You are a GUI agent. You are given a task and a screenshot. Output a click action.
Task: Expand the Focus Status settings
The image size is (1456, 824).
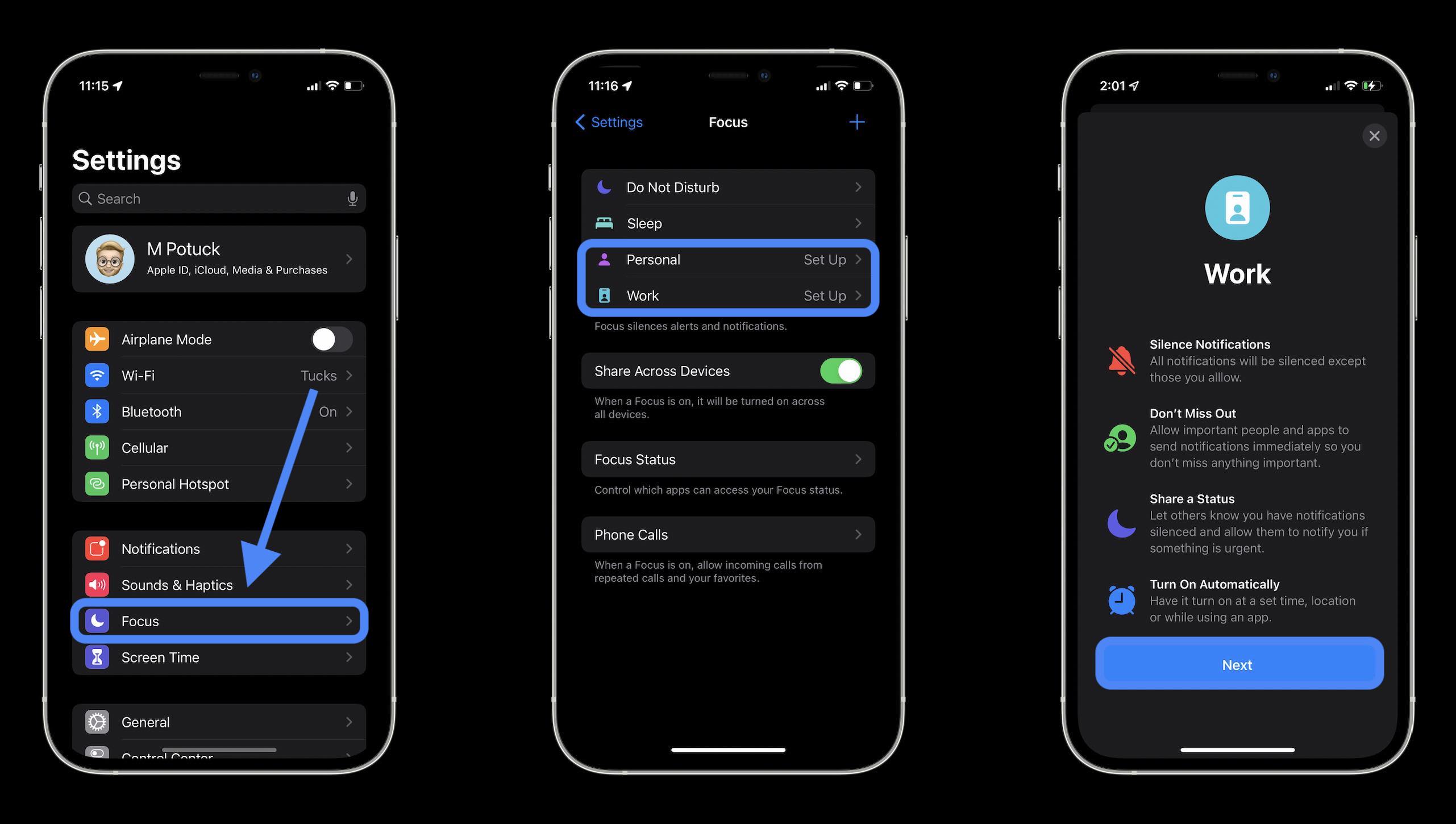tap(726, 458)
